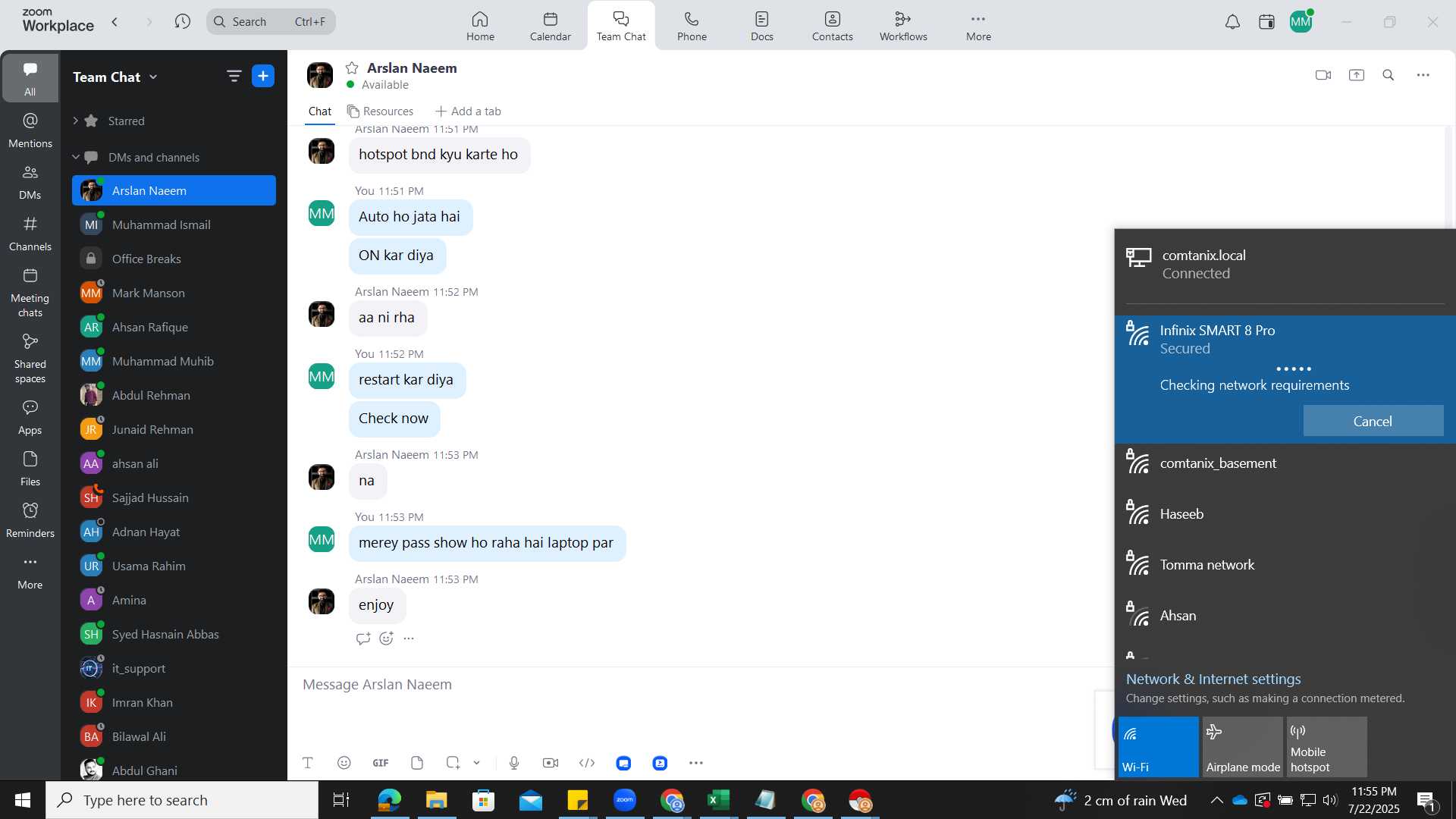The width and height of the screenshot is (1456, 819).
Task: Switch to the Docs tab
Action: pos(762,26)
